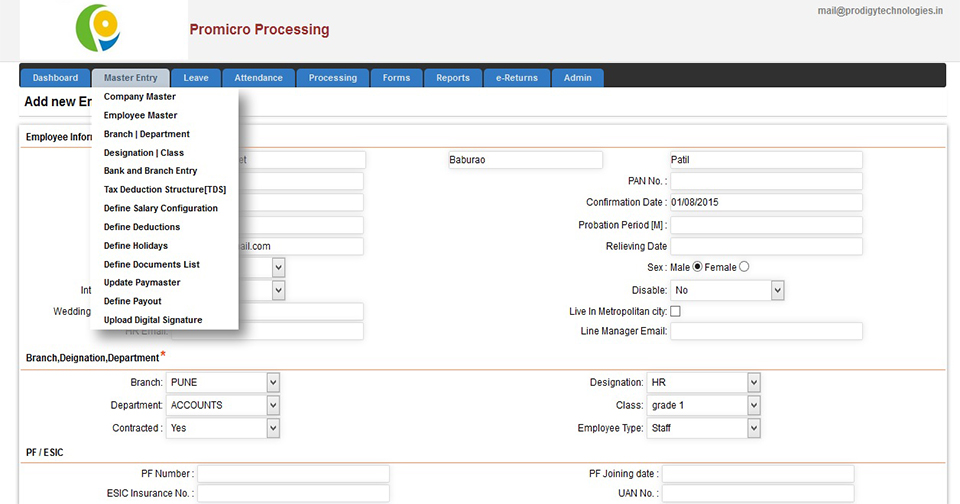Focus the UAN No. field
The image size is (960, 504).
point(758,494)
